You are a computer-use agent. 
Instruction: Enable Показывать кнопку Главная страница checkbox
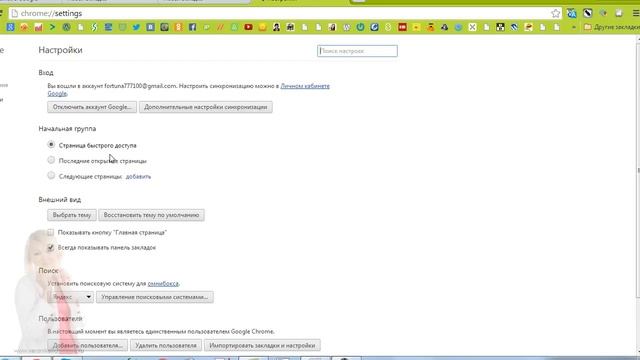pyautogui.click(x=51, y=232)
